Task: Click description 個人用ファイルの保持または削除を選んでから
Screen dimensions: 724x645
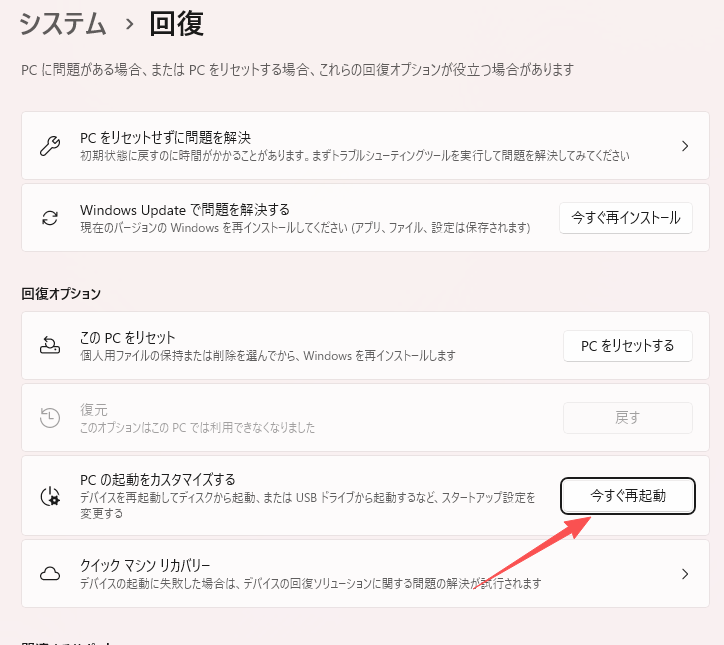Action: pos(268,356)
